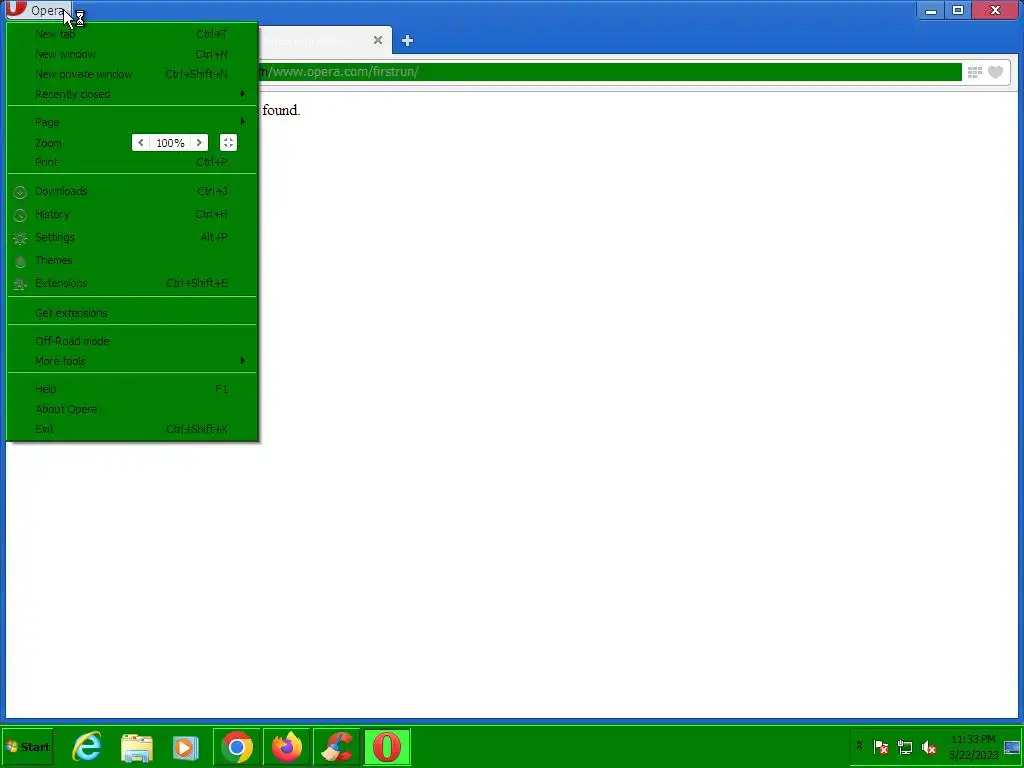This screenshot has width=1024, height=768.
Task: Open History menu entry
Action: [132, 214]
